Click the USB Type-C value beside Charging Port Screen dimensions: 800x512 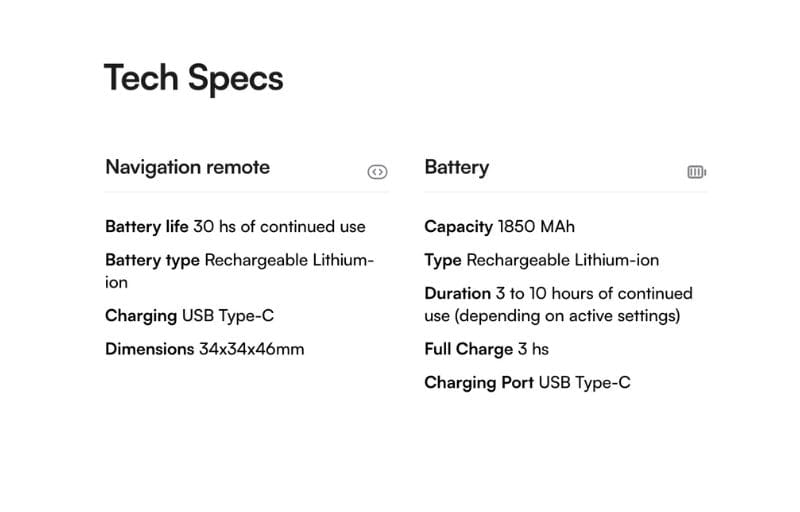coord(584,382)
